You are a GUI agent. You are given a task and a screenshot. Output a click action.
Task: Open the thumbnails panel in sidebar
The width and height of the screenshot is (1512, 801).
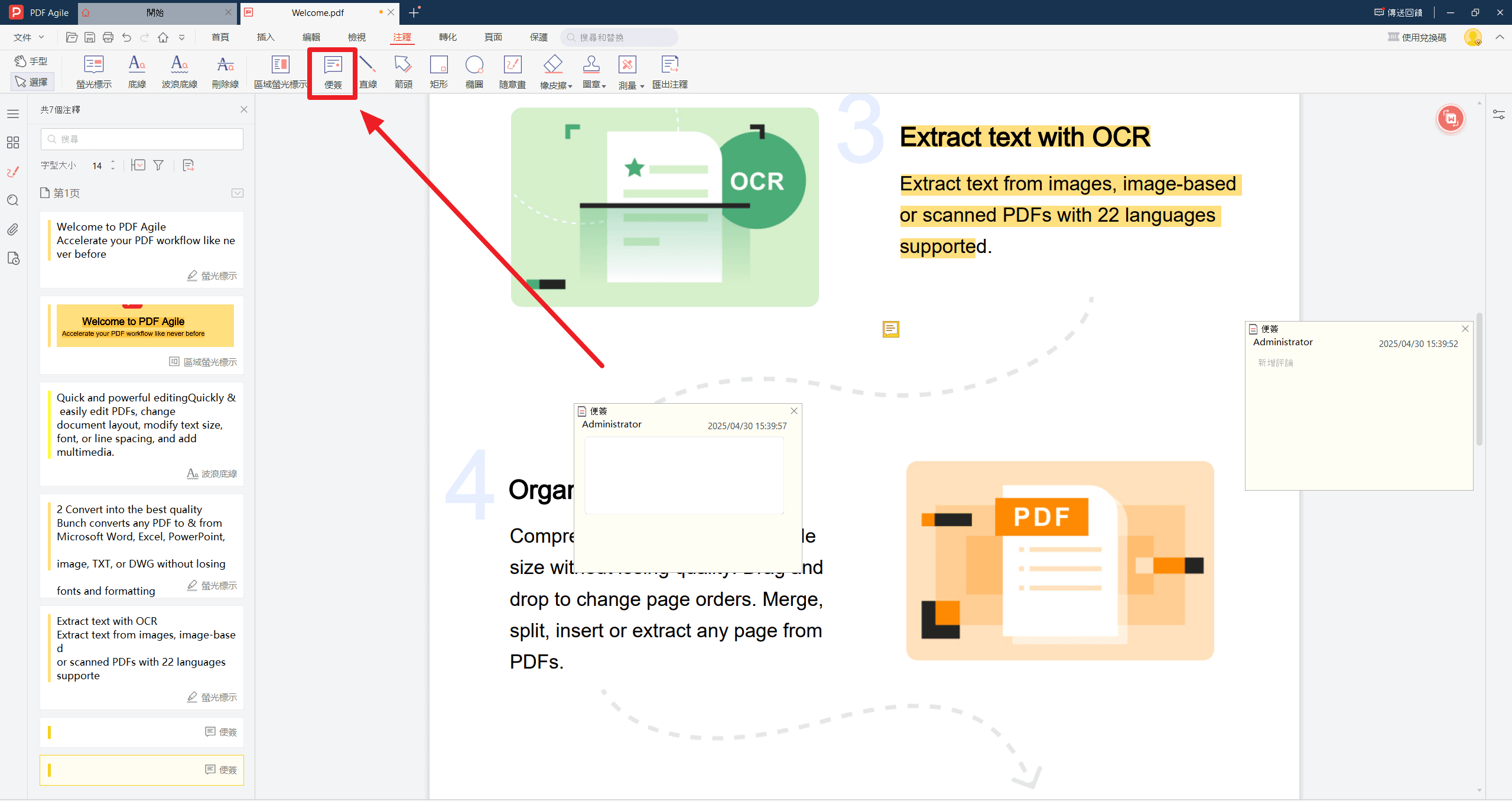click(13, 142)
